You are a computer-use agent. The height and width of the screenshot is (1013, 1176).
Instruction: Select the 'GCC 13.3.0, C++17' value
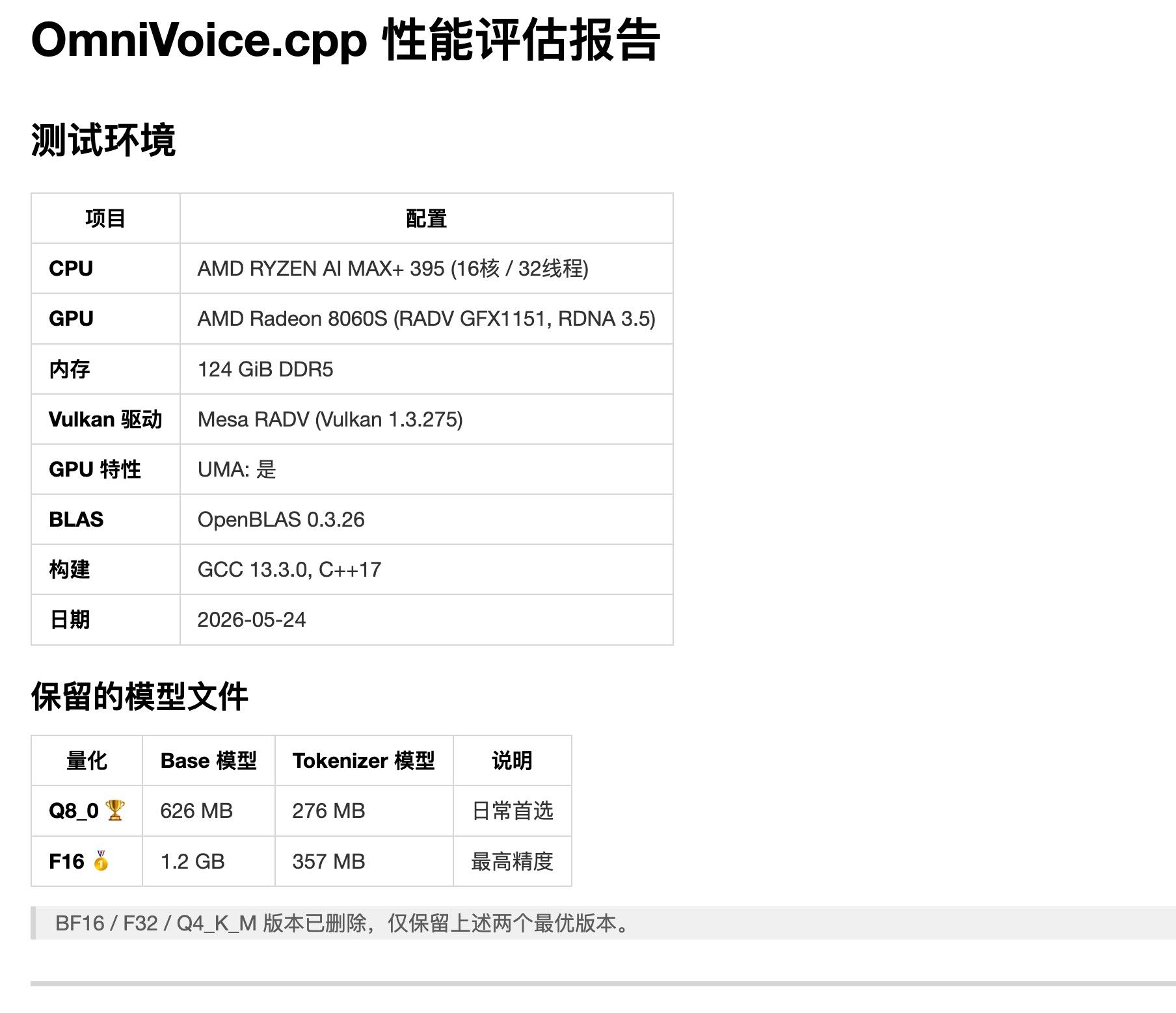click(289, 570)
